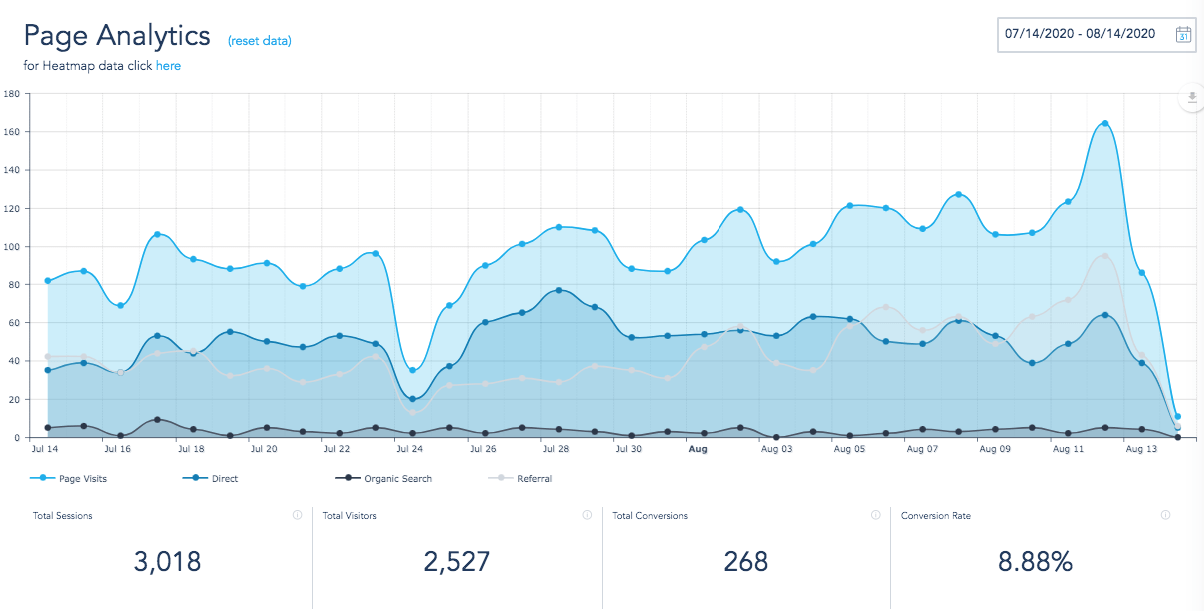1204x611 pixels.
Task: Click the Total Sessions label
Action: 63,516
